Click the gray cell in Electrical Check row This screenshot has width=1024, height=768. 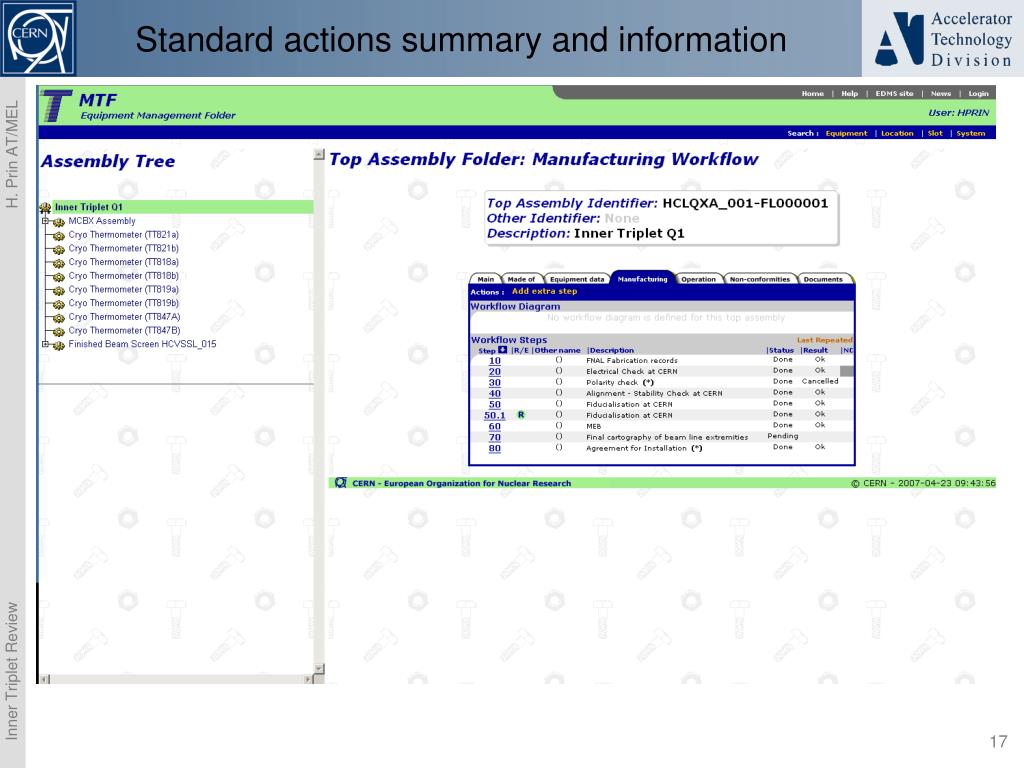click(x=846, y=371)
